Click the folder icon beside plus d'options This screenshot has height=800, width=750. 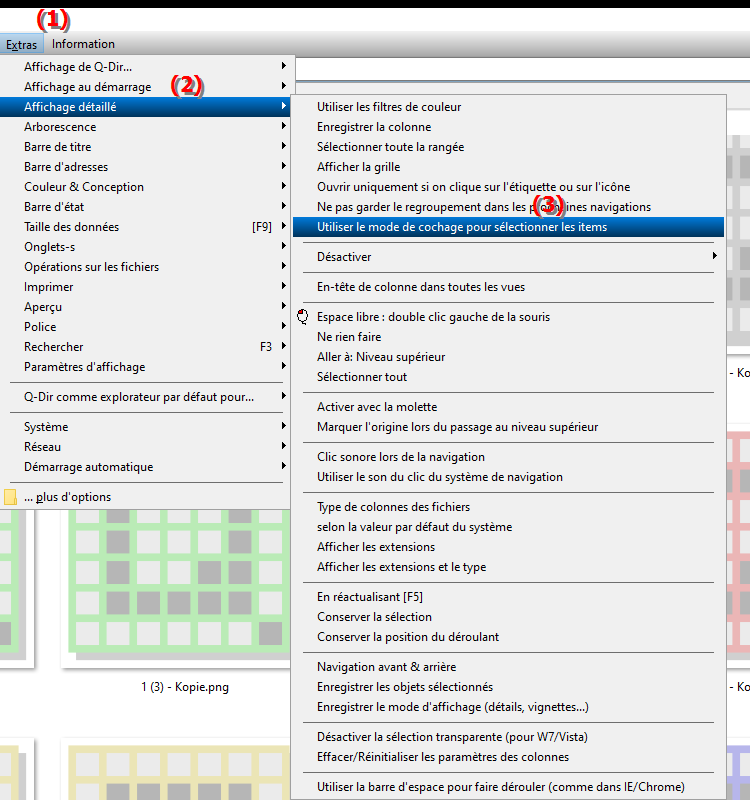[11, 497]
